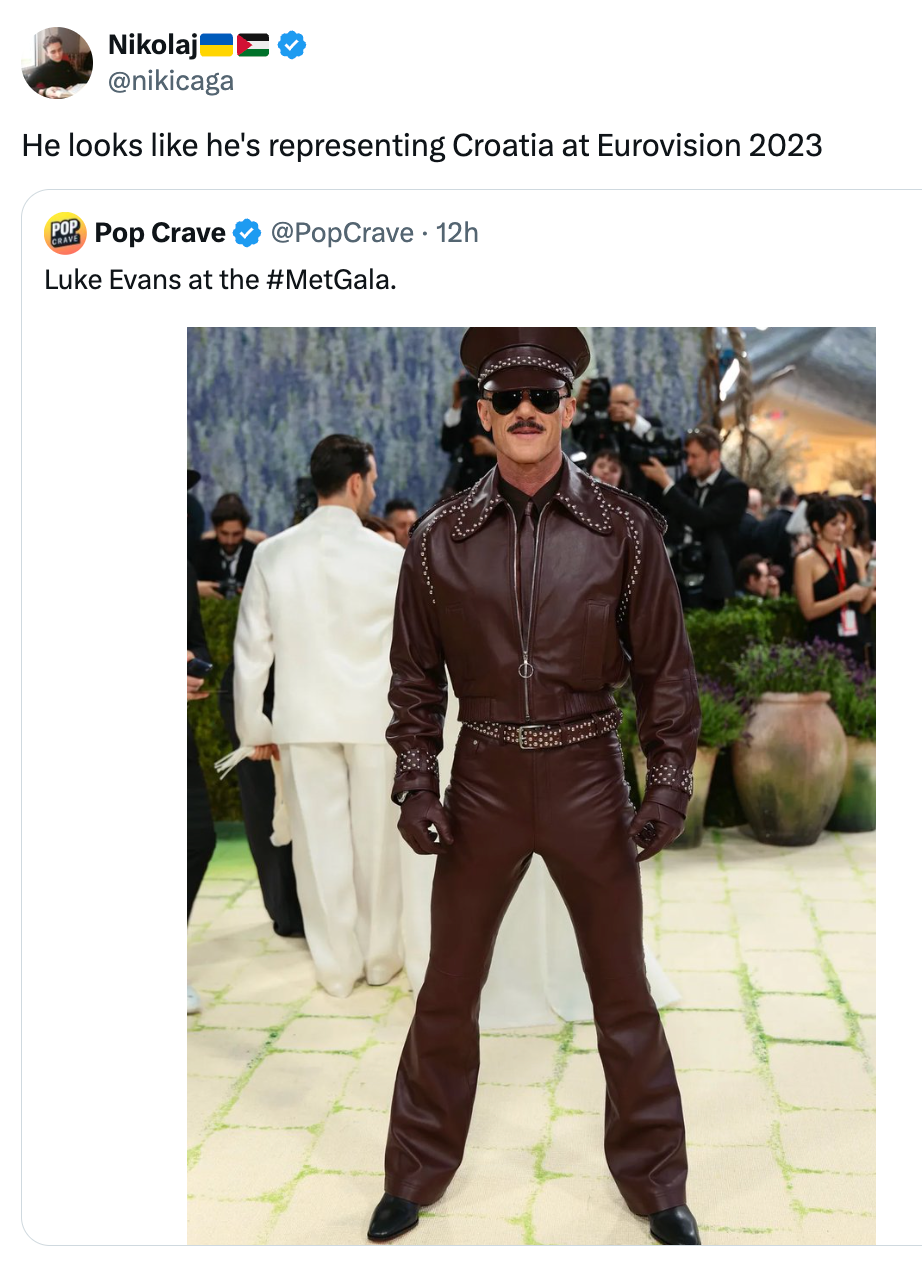The height and width of the screenshot is (1262, 922).
Task: Click the Palestine flag emoji beside Nikolaj
Action: click(253, 44)
